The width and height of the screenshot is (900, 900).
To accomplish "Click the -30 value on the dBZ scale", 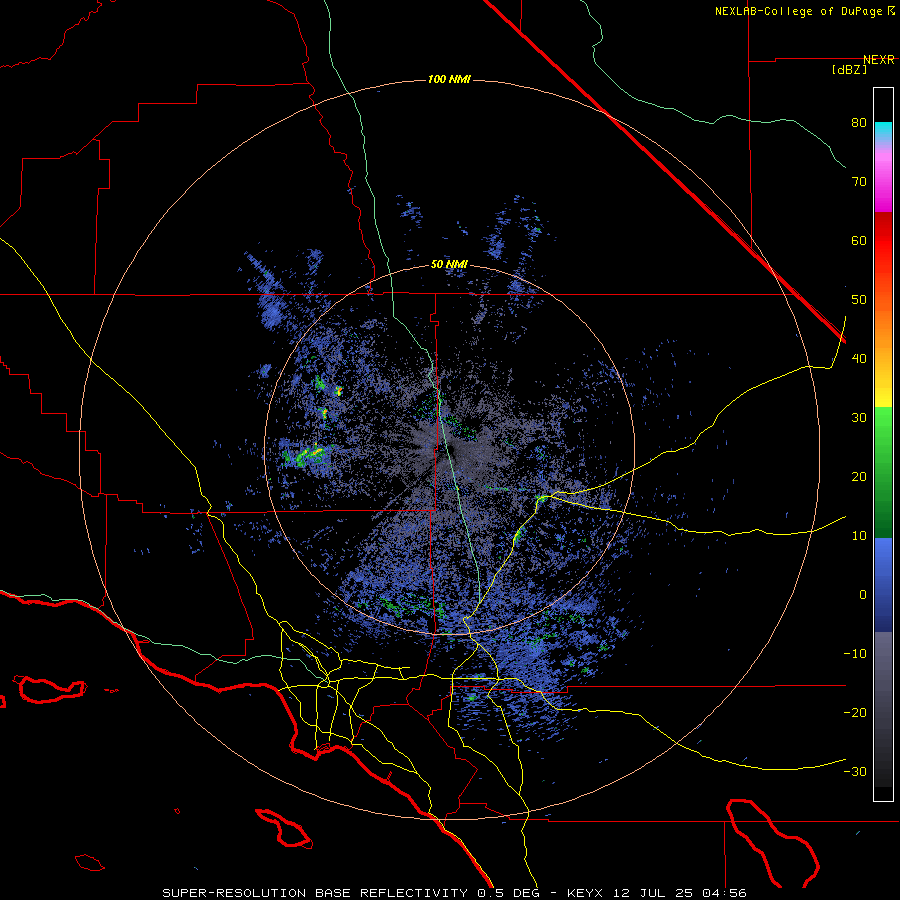I will (855, 771).
